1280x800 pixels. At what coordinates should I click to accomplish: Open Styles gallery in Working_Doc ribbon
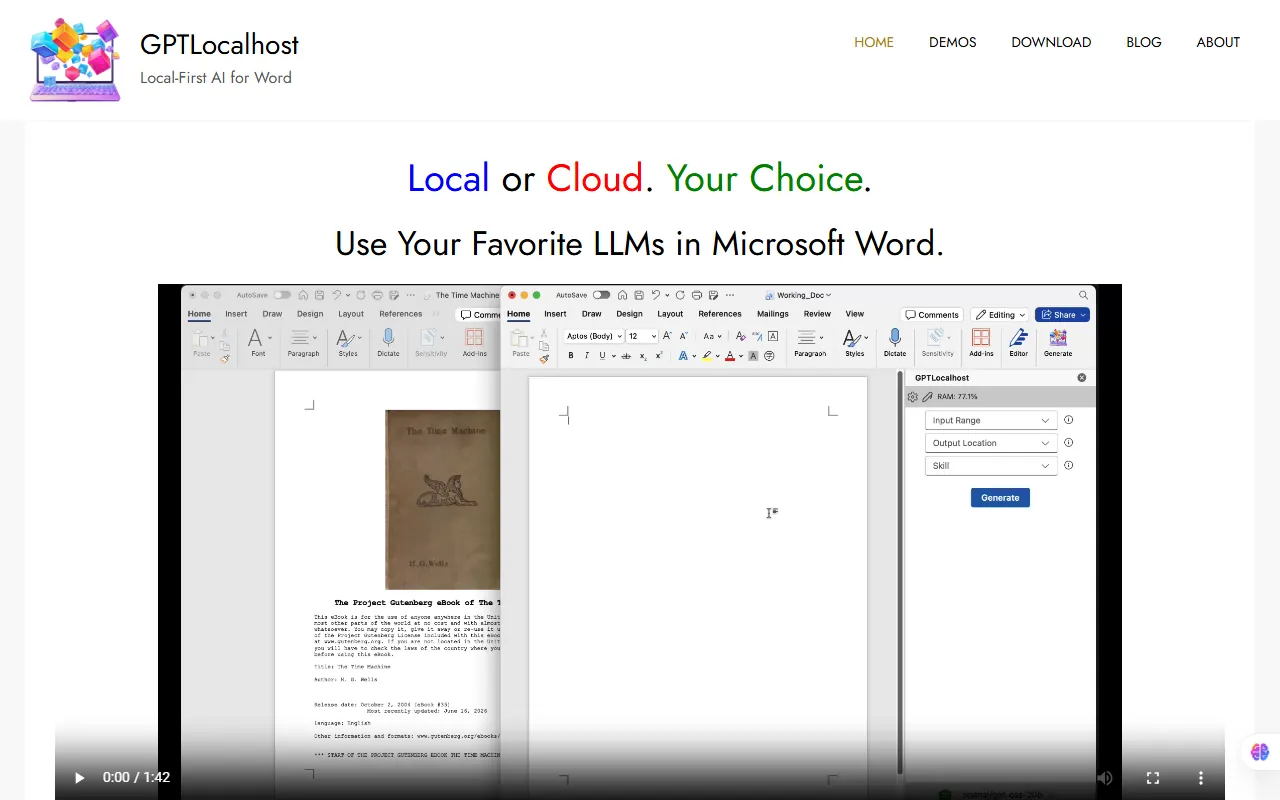pyautogui.click(x=855, y=342)
